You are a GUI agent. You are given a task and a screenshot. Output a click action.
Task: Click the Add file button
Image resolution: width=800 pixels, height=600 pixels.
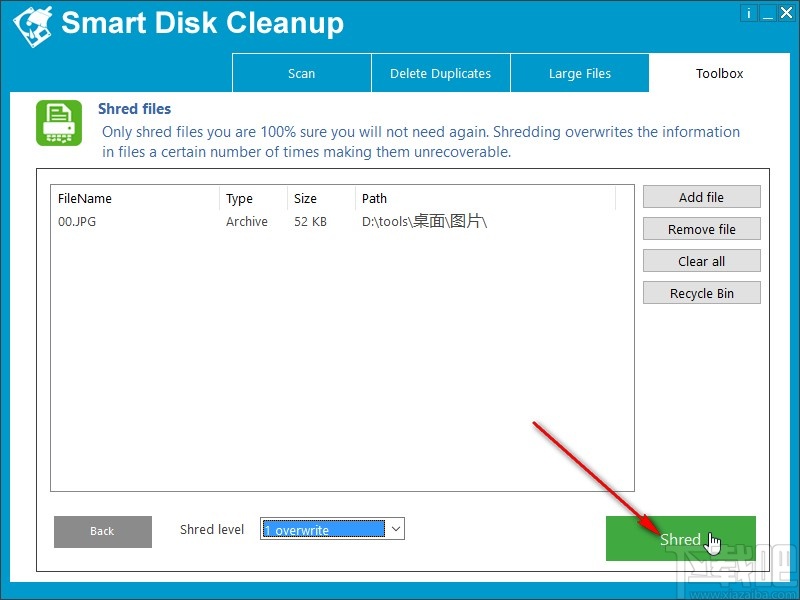[702, 197]
